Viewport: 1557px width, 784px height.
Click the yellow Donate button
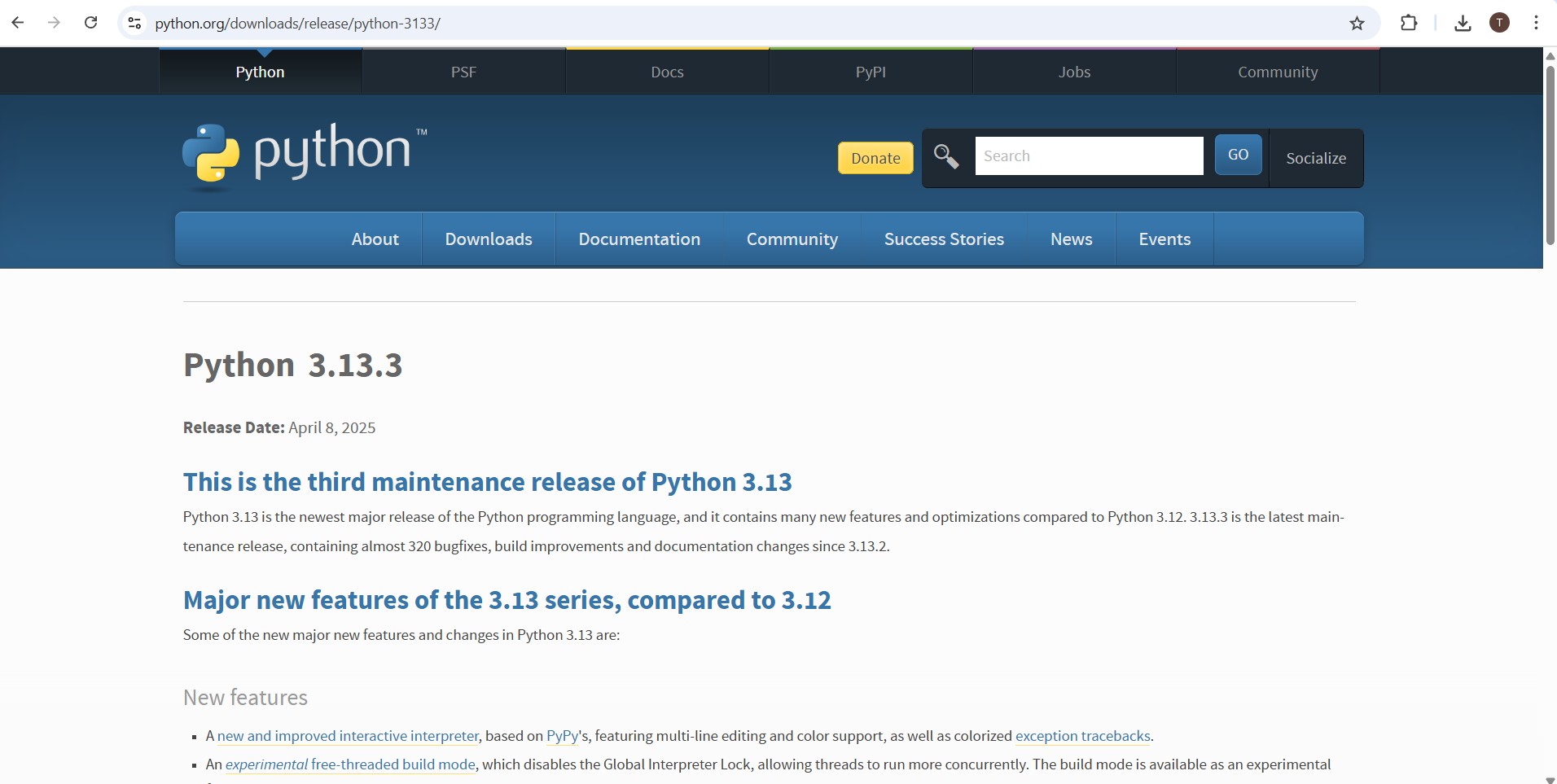(x=875, y=158)
